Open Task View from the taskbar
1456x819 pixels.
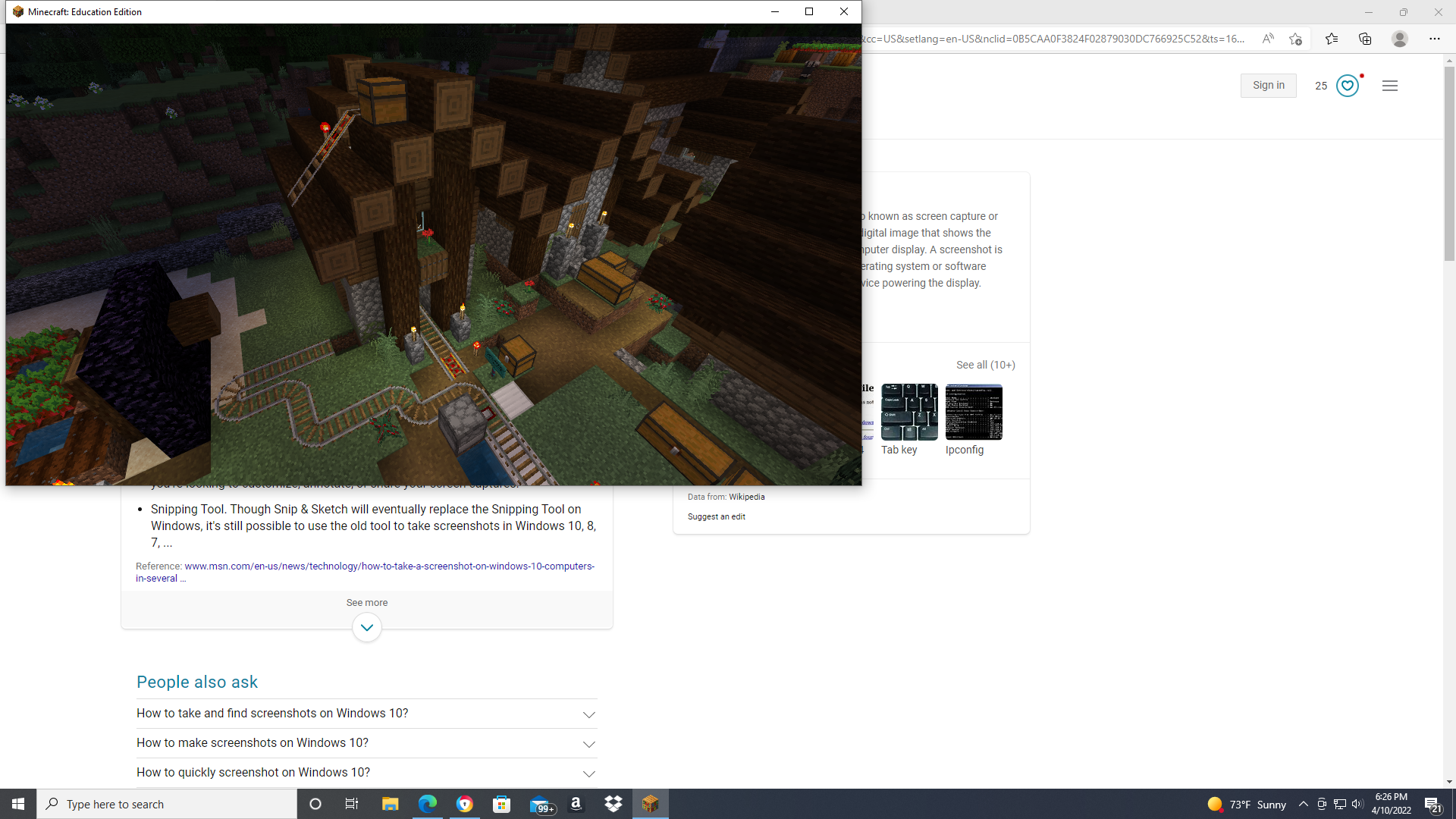click(352, 804)
